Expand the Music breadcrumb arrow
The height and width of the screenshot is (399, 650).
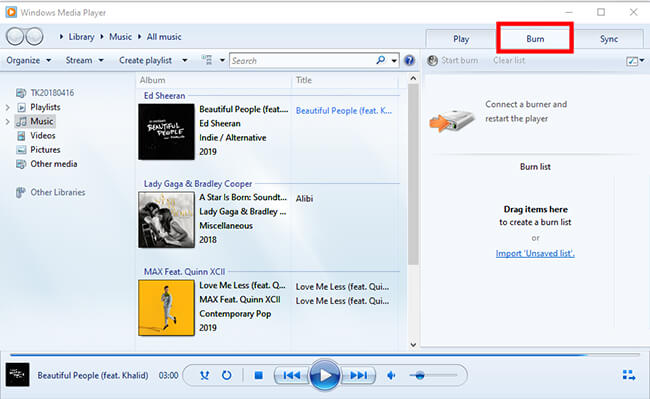102,37
